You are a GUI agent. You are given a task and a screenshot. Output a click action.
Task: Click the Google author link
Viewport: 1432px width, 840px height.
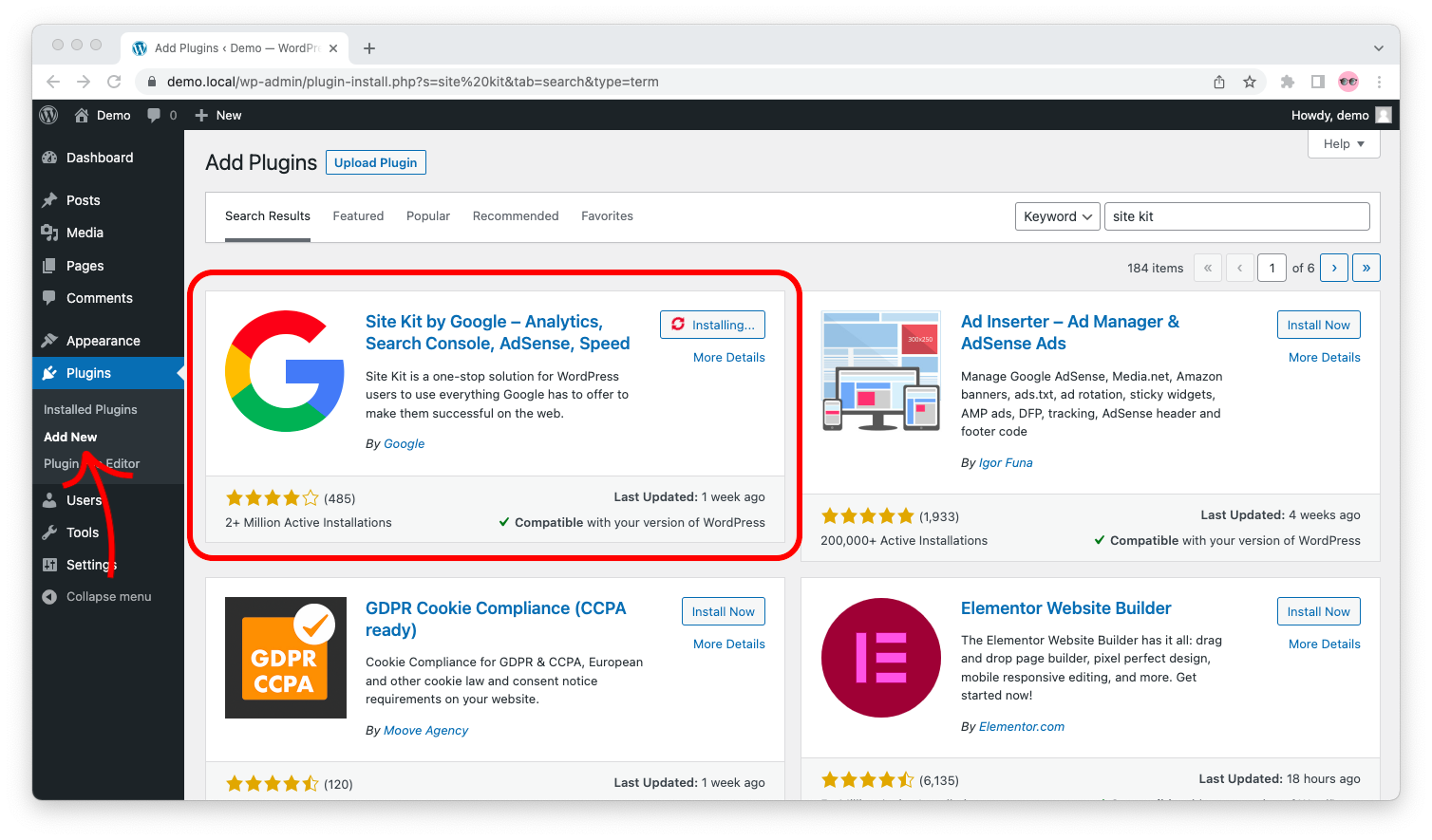(404, 444)
